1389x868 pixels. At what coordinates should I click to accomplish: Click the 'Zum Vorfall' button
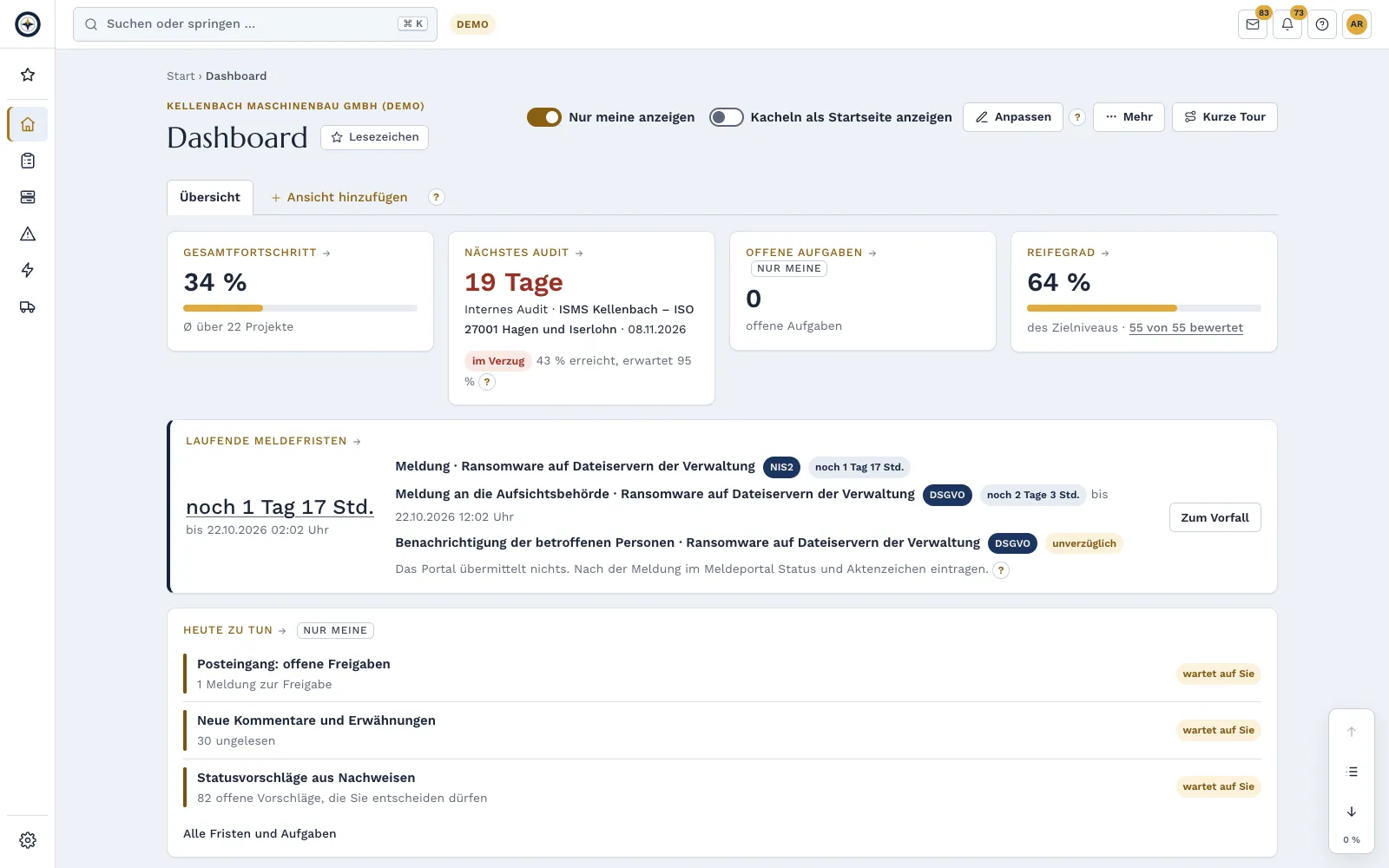pyautogui.click(x=1215, y=517)
